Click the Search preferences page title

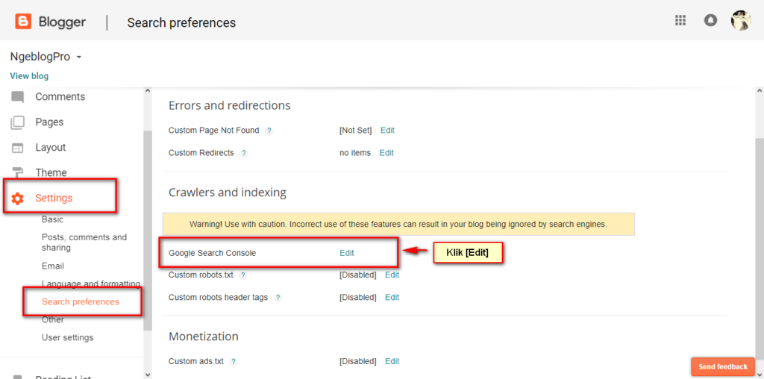pyautogui.click(x=181, y=23)
